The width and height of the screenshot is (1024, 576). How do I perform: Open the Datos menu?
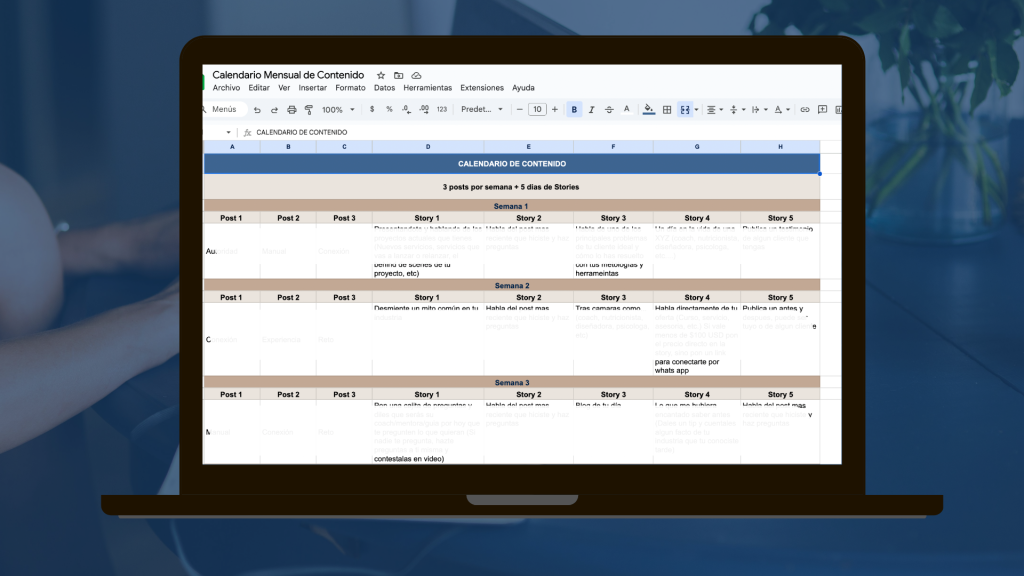(x=385, y=88)
